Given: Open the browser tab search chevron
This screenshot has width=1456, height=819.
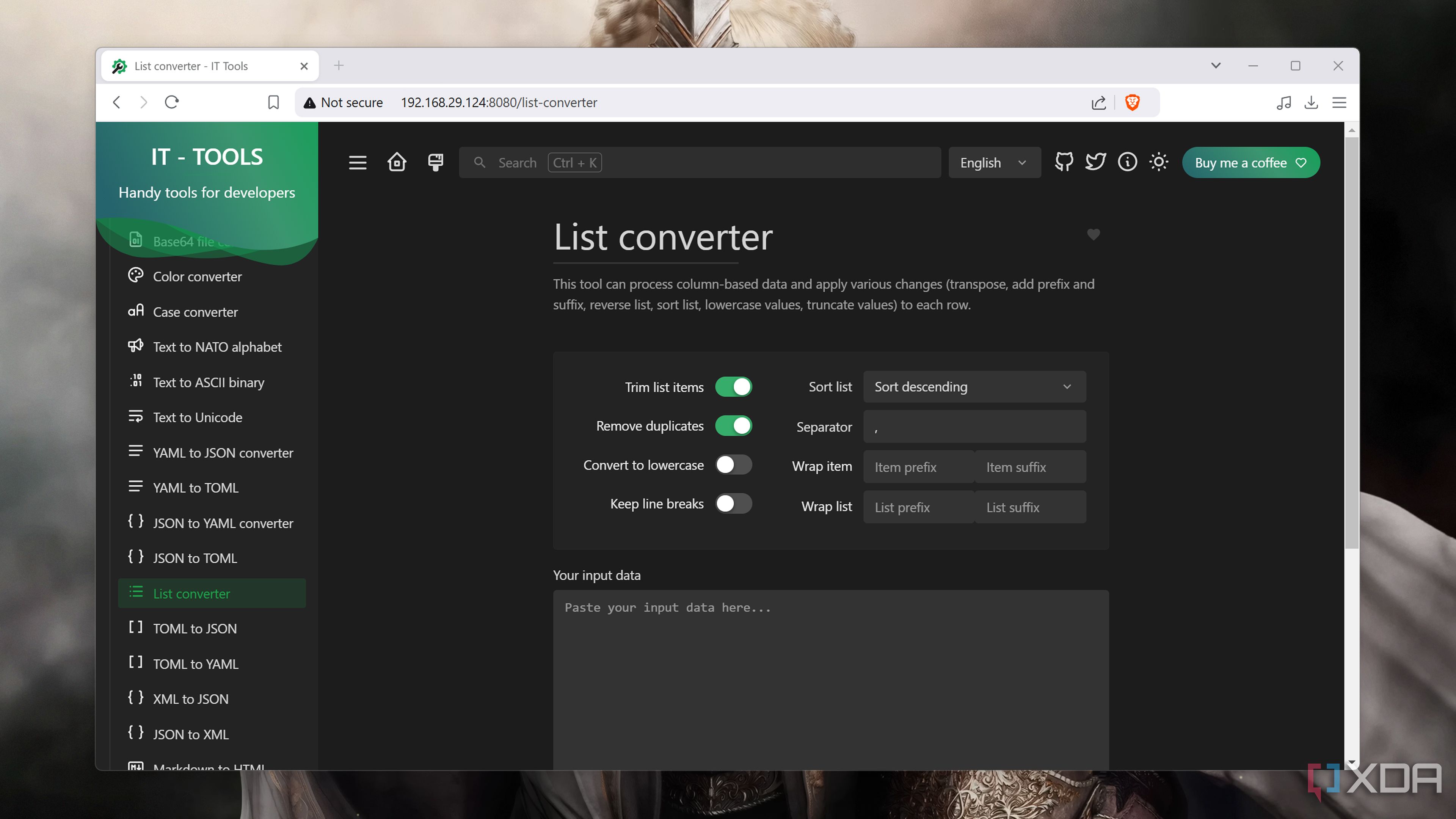Looking at the screenshot, I should [x=1215, y=66].
